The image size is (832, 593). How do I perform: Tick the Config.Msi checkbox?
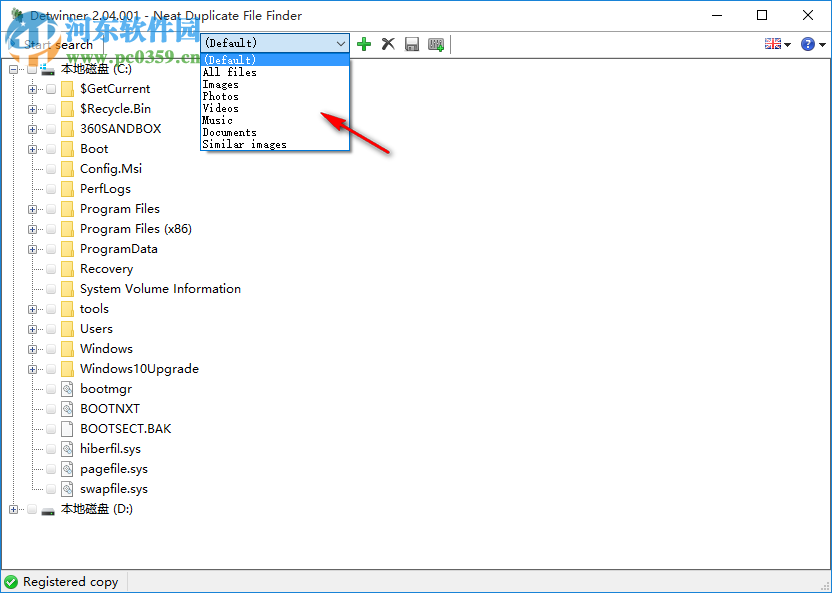pos(51,169)
